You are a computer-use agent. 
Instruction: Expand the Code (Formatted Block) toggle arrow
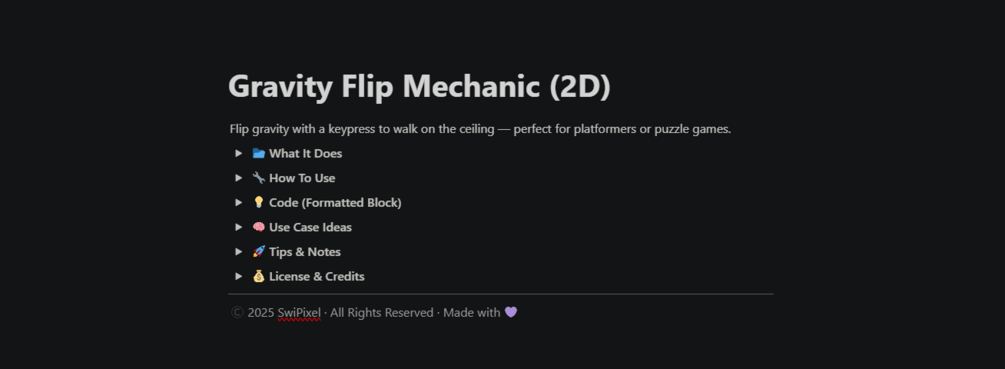(238, 202)
